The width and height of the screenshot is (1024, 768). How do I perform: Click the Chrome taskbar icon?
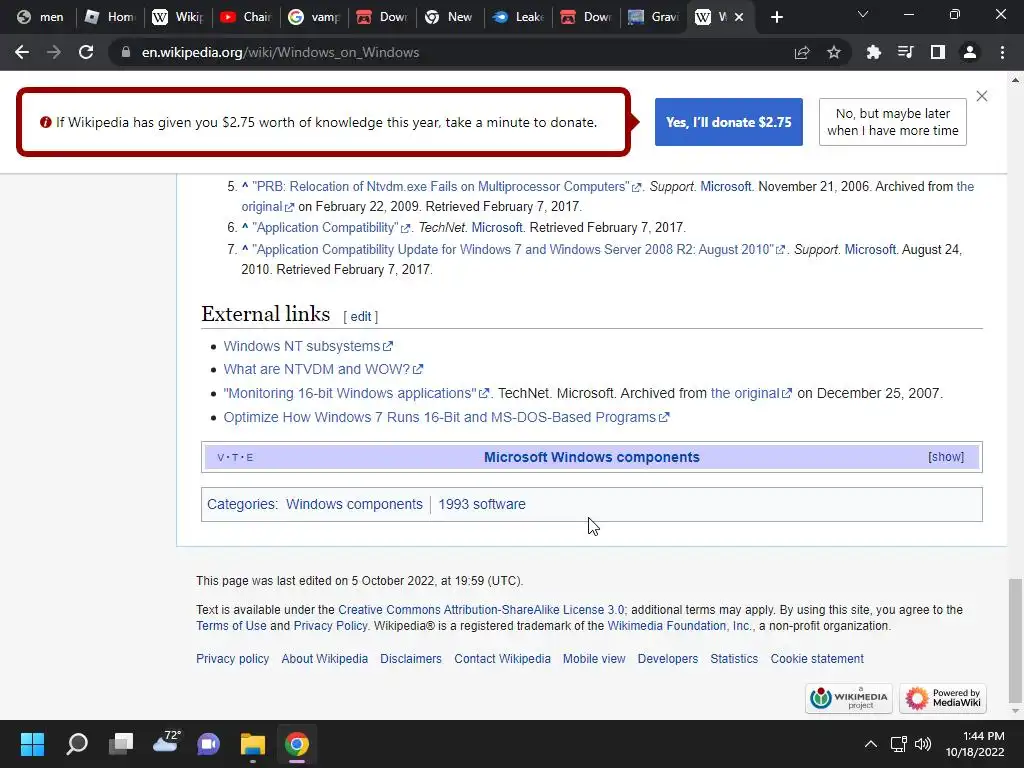pyautogui.click(x=296, y=744)
